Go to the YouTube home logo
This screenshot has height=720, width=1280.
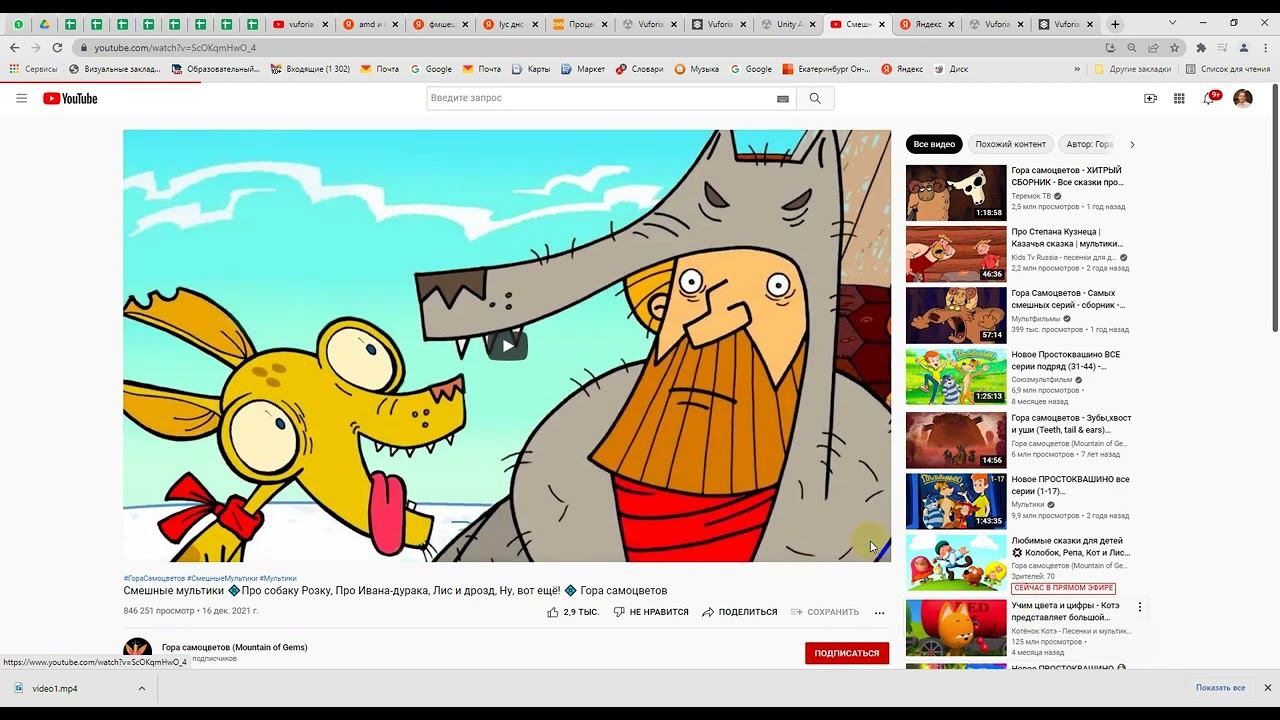[70, 98]
